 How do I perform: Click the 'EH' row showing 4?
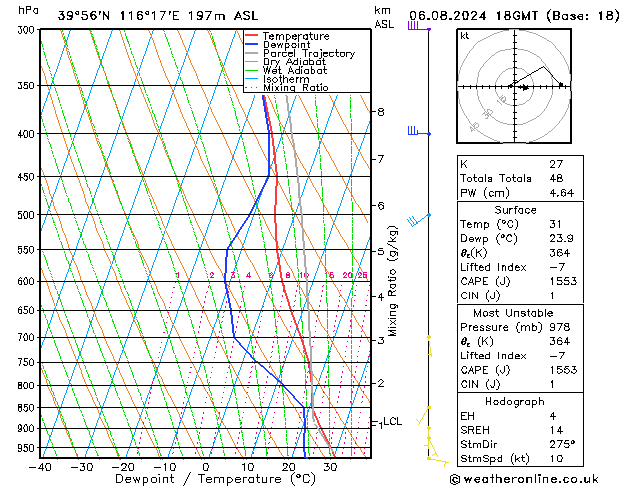click(x=520, y=416)
